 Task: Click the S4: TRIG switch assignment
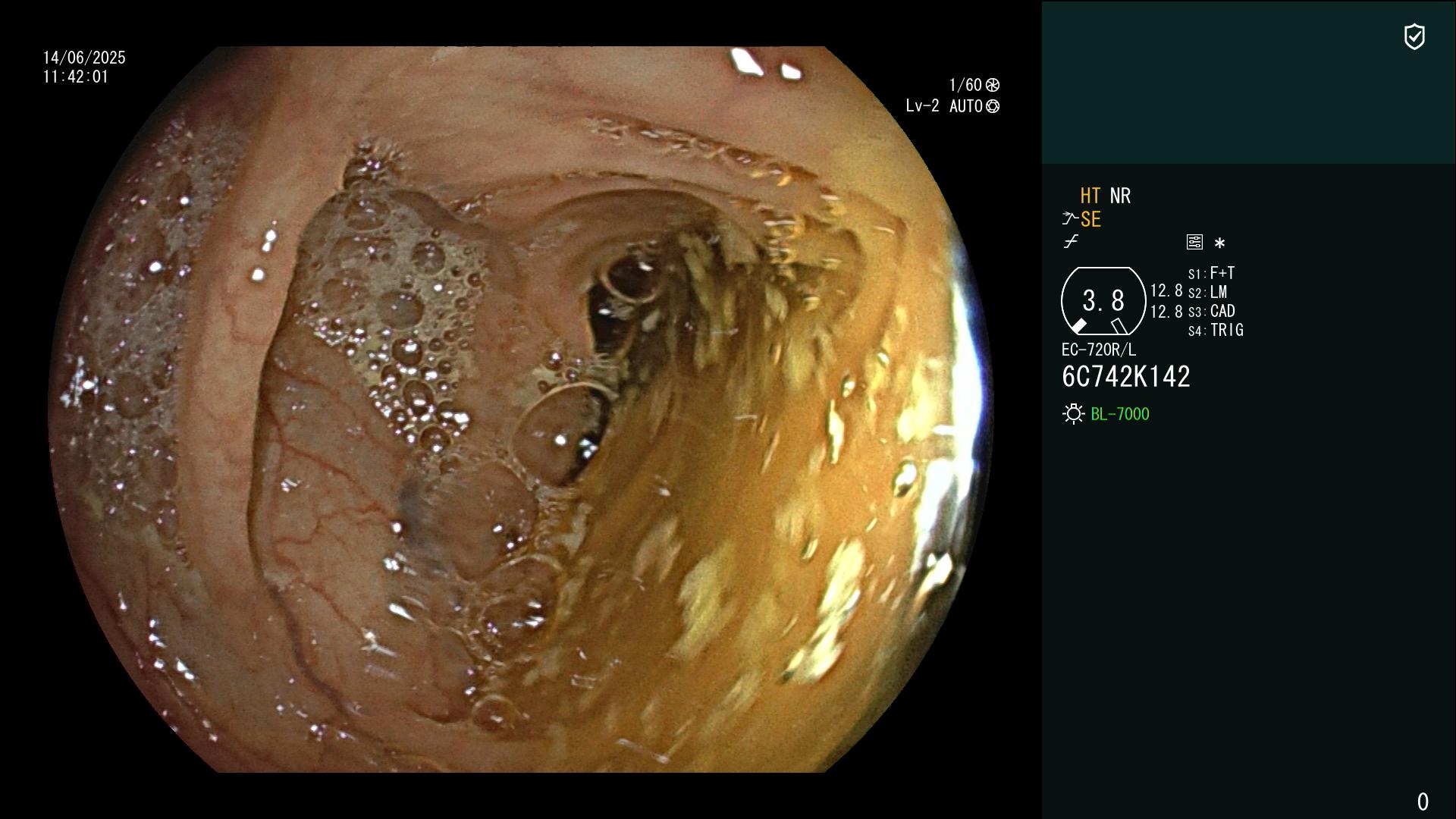(1216, 330)
